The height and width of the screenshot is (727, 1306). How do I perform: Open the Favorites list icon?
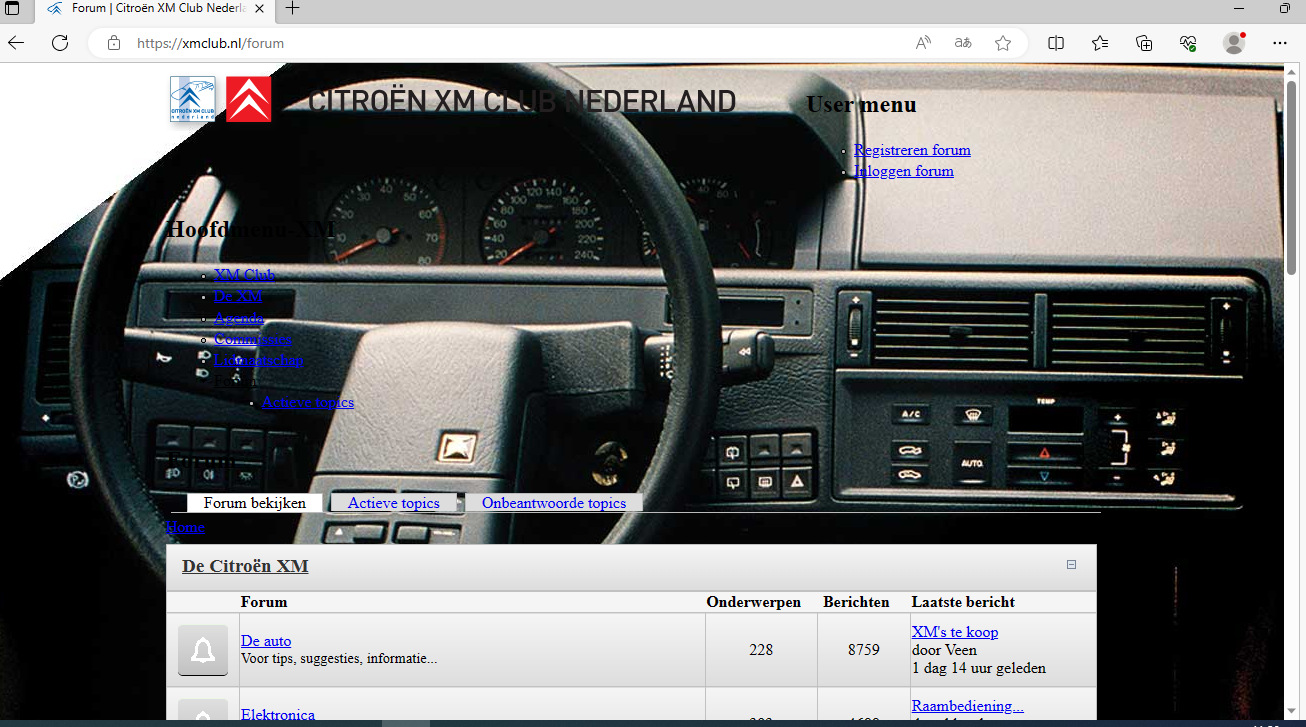tap(1100, 43)
